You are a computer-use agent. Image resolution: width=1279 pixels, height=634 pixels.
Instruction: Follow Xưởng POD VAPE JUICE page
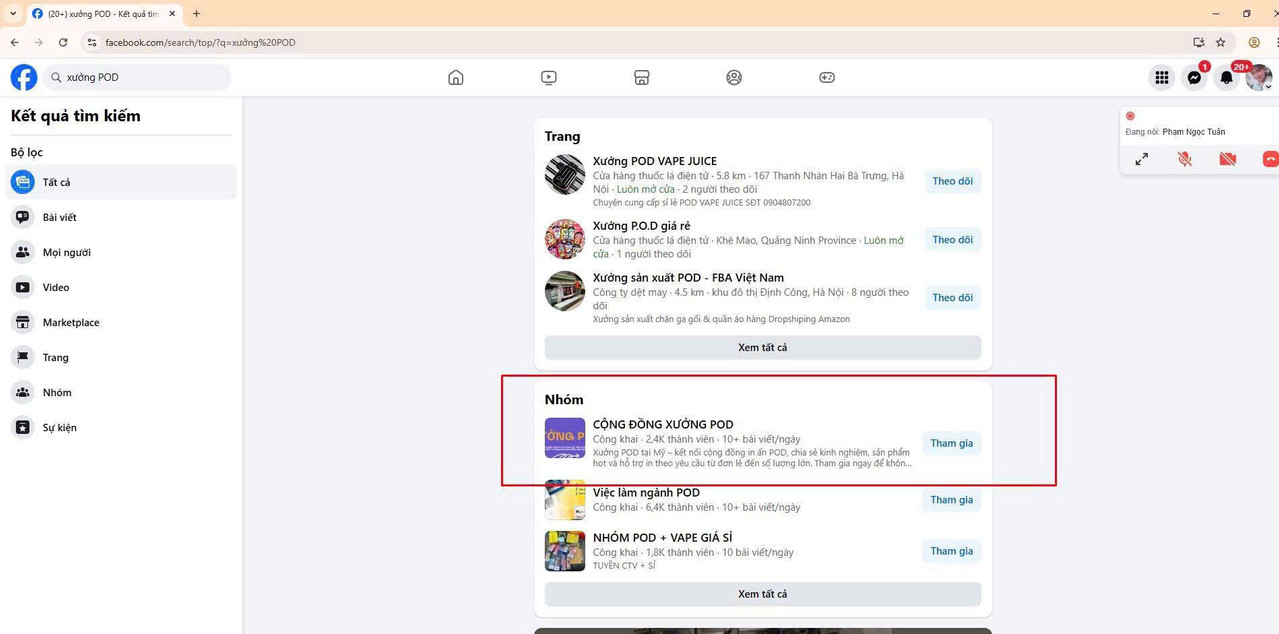click(952, 181)
